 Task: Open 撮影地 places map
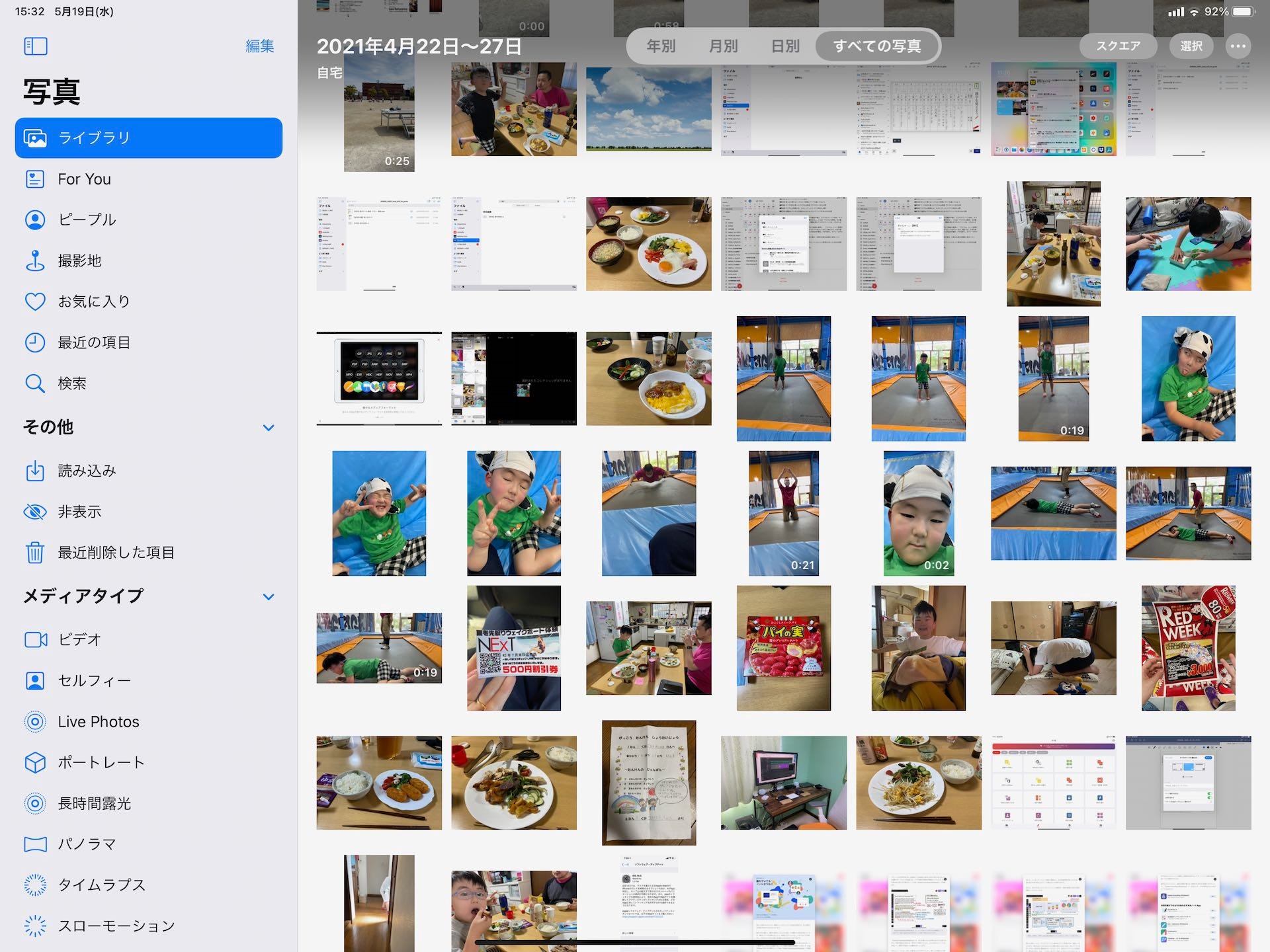pos(79,260)
